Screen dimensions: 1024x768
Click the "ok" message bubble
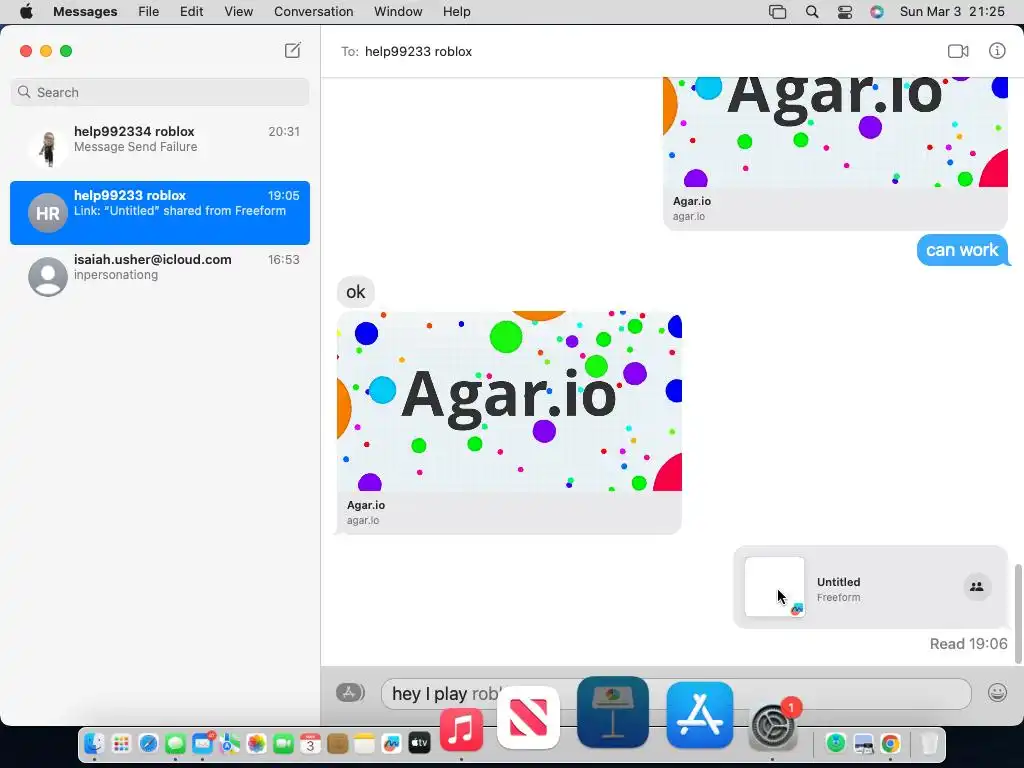[356, 292]
